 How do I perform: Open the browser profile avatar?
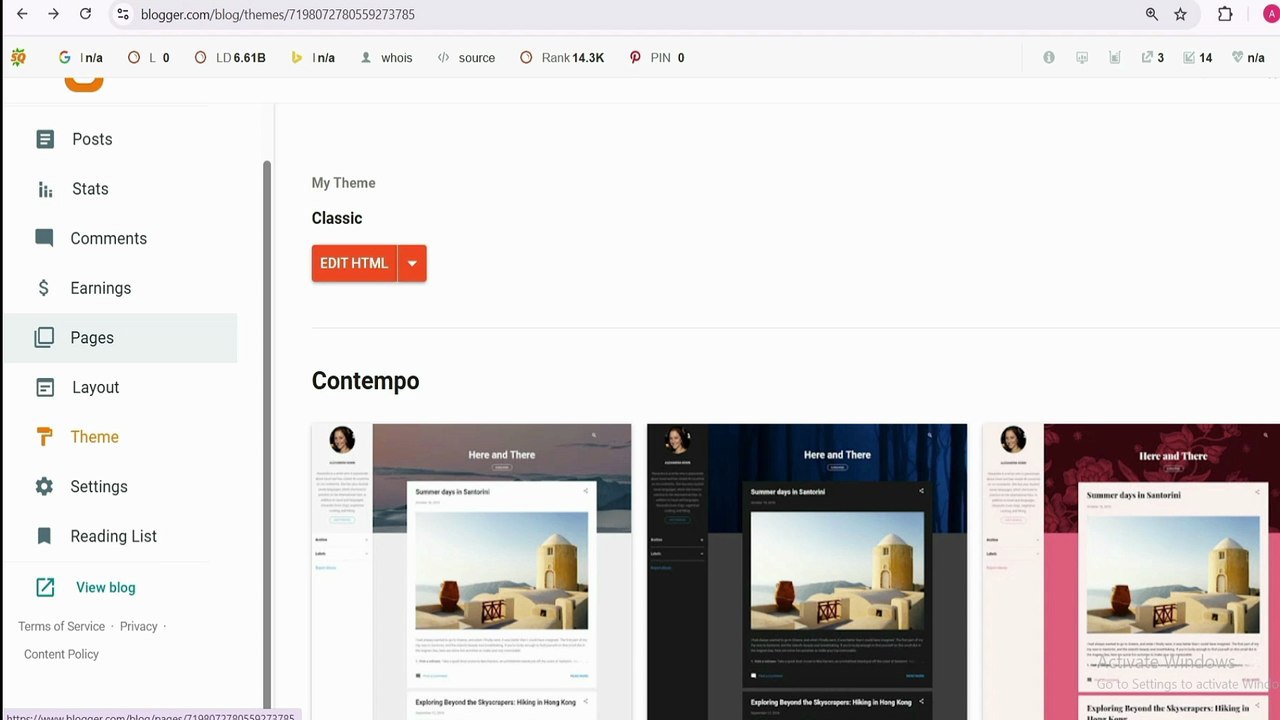[1271, 14]
